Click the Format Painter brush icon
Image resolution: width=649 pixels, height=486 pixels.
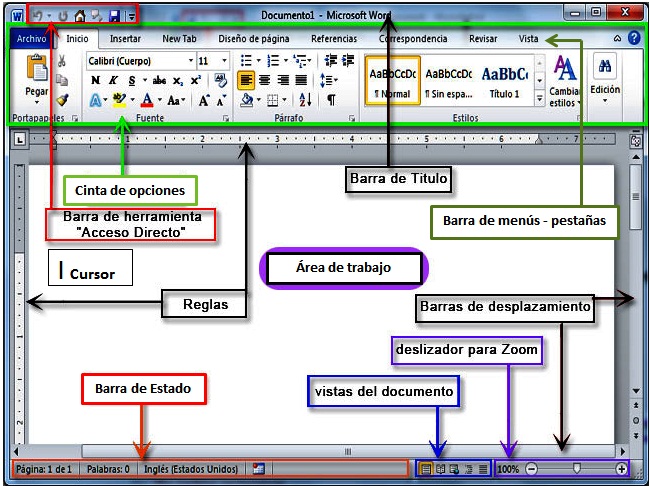[x=62, y=100]
